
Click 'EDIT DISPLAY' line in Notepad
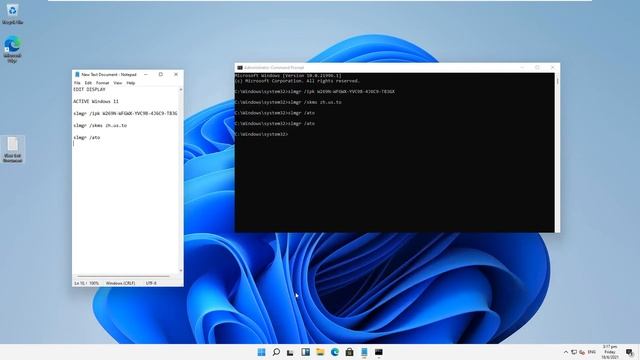point(89,89)
